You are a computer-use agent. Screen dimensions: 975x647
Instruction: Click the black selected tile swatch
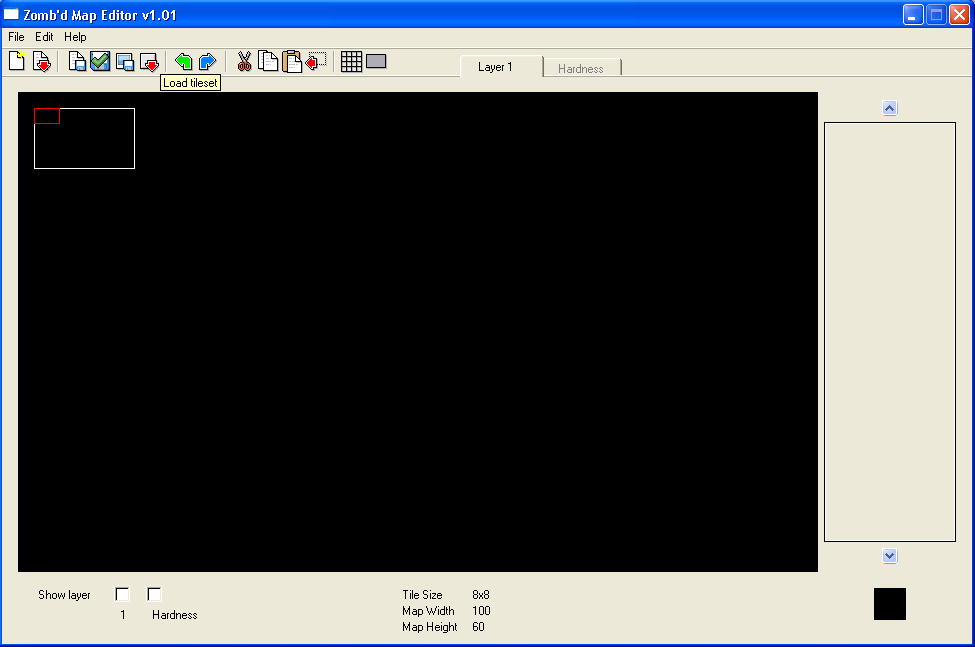(x=889, y=604)
